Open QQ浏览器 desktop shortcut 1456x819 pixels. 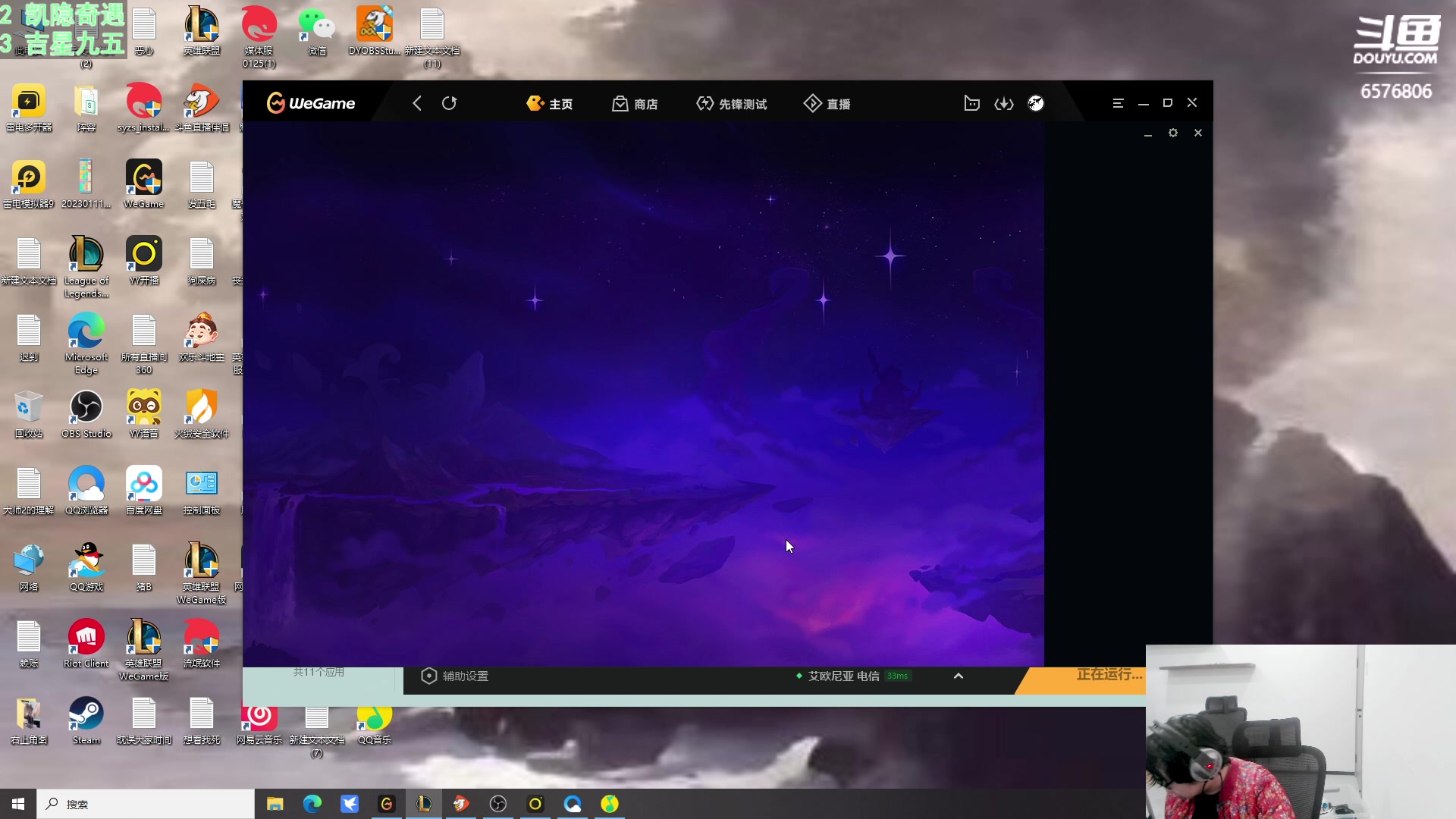(86, 491)
